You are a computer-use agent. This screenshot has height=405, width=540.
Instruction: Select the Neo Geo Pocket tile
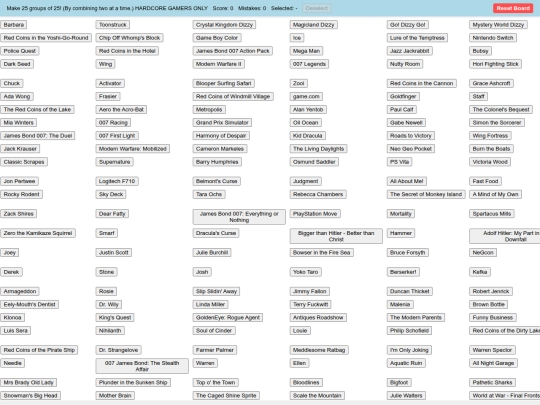[x=411, y=149]
